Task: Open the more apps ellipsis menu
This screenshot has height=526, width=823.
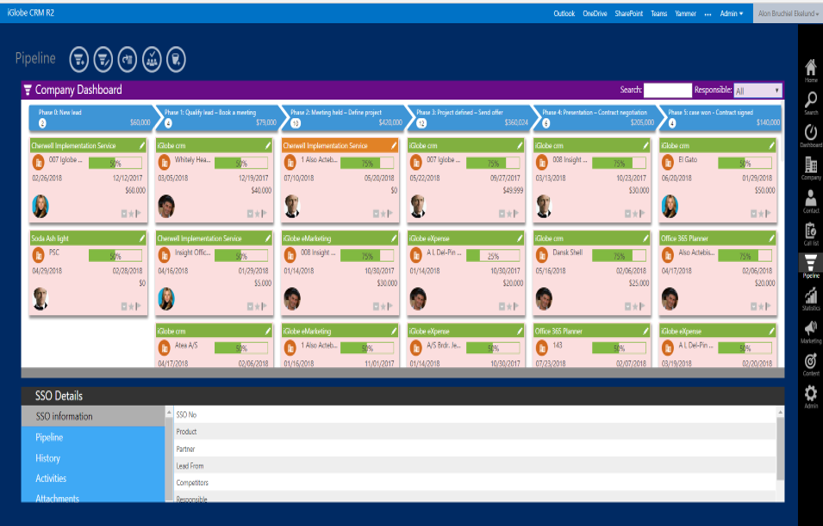Action: (708, 14)
